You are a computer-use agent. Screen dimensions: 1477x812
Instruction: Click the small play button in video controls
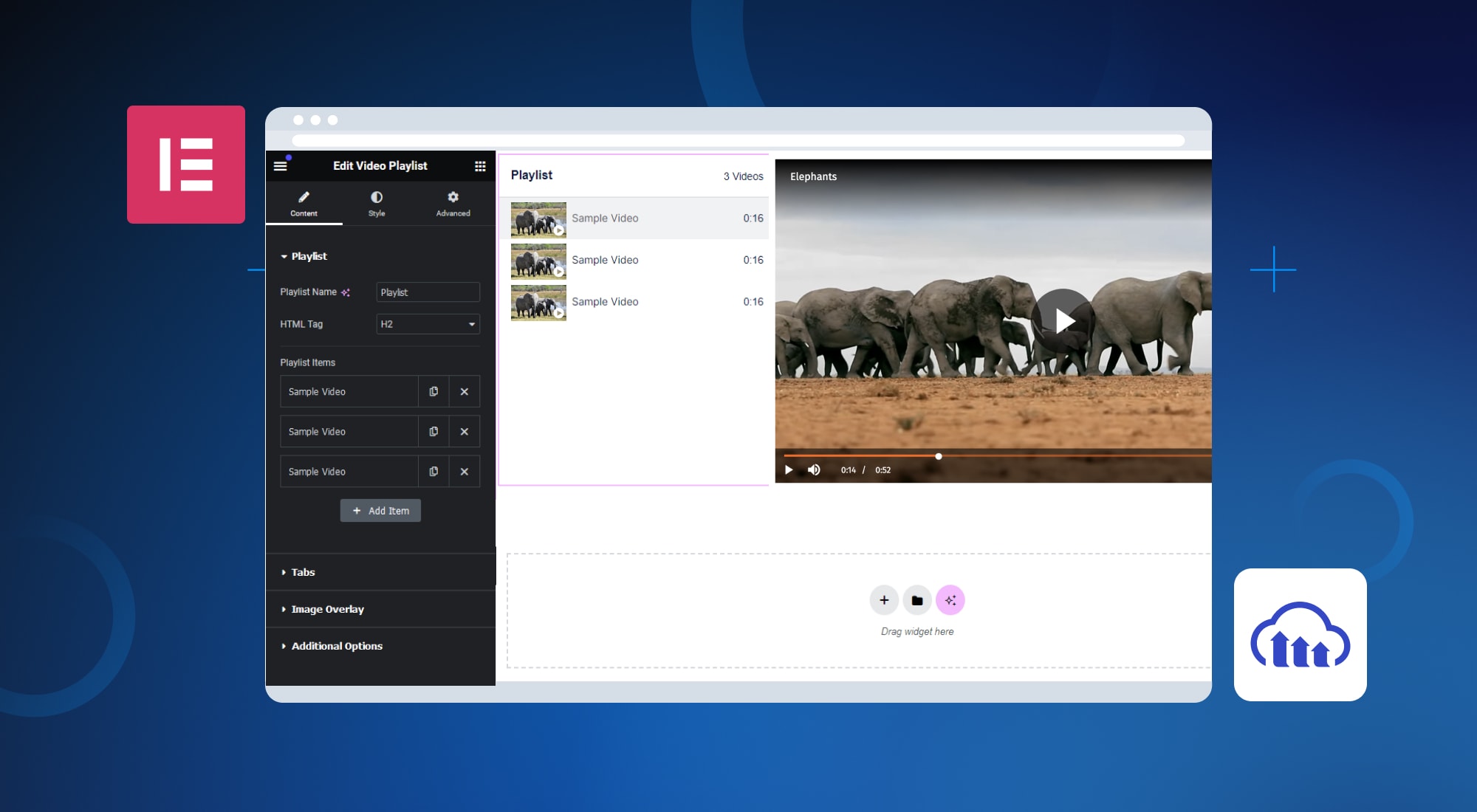pos(789,470)
